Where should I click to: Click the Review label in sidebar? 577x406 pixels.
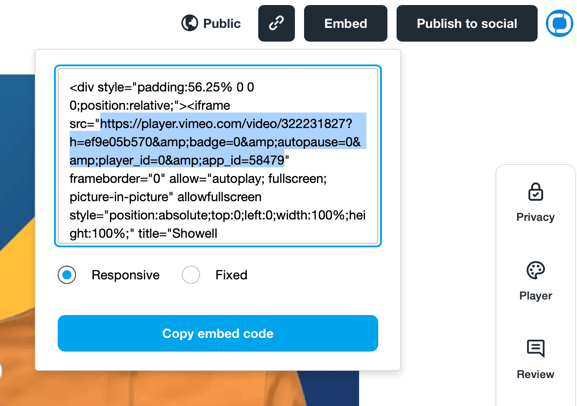point(535,374)
